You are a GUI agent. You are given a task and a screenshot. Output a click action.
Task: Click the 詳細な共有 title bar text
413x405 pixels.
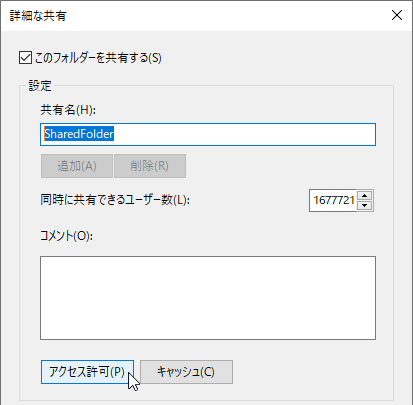click(38, 16)
